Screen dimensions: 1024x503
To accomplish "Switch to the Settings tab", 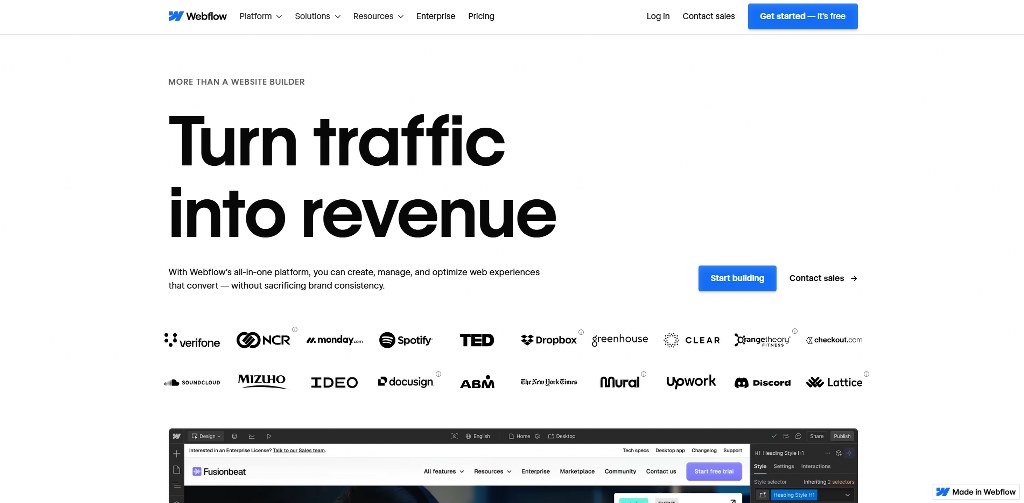I will (x=784, y=466).
